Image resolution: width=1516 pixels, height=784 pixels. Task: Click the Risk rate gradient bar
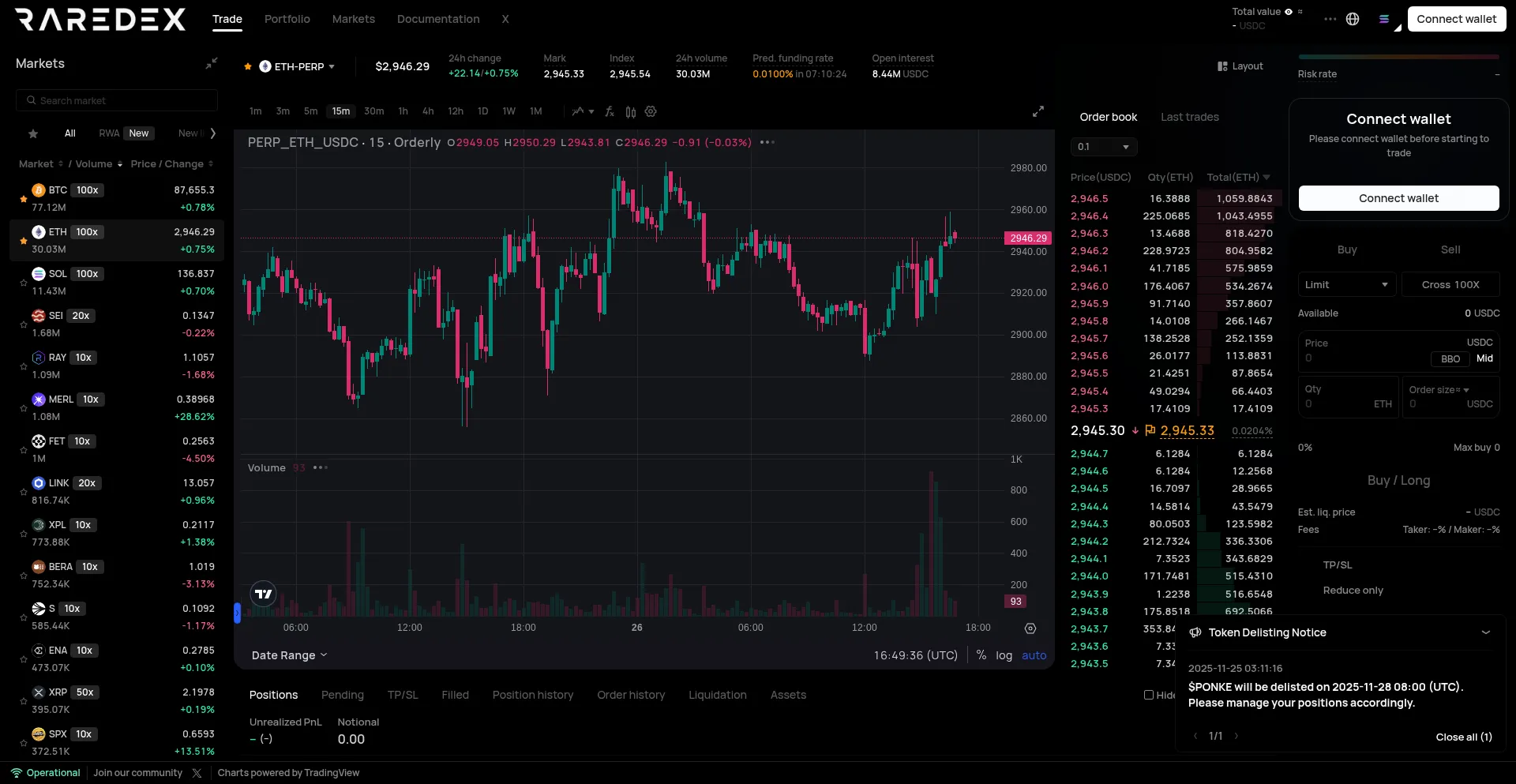1398,57
